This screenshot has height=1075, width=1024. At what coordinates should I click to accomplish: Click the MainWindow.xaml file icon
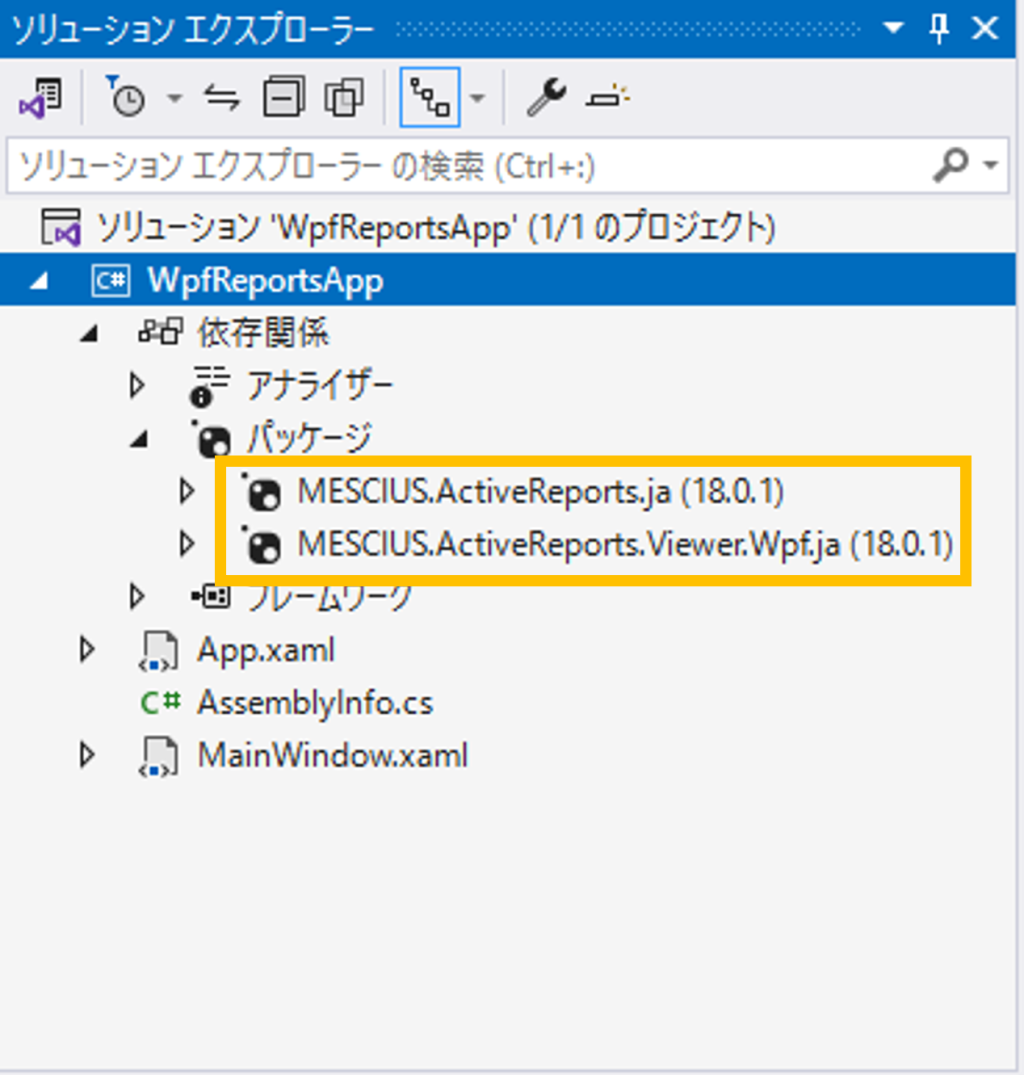(x=159, y=757)
